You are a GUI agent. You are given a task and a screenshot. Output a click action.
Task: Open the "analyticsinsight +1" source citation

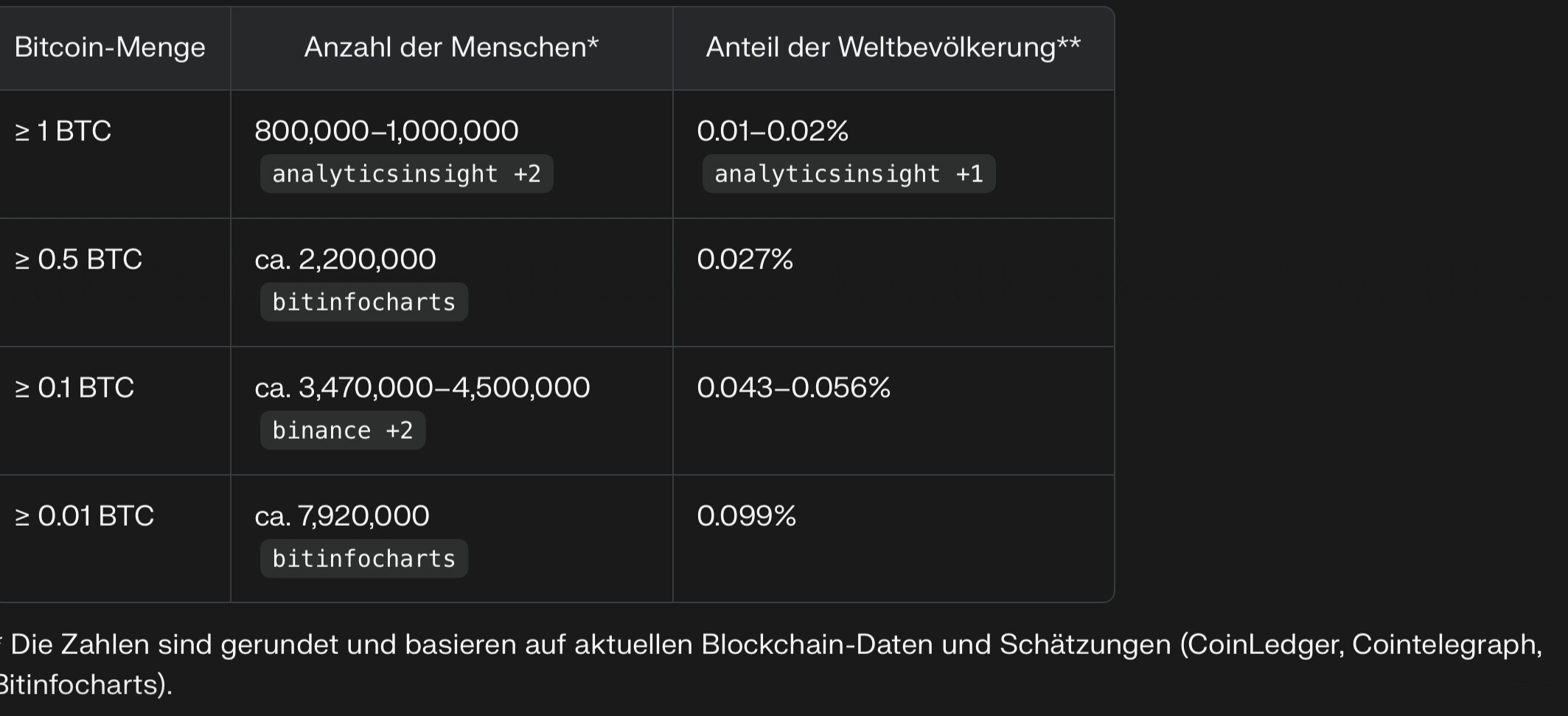point(849,174)
